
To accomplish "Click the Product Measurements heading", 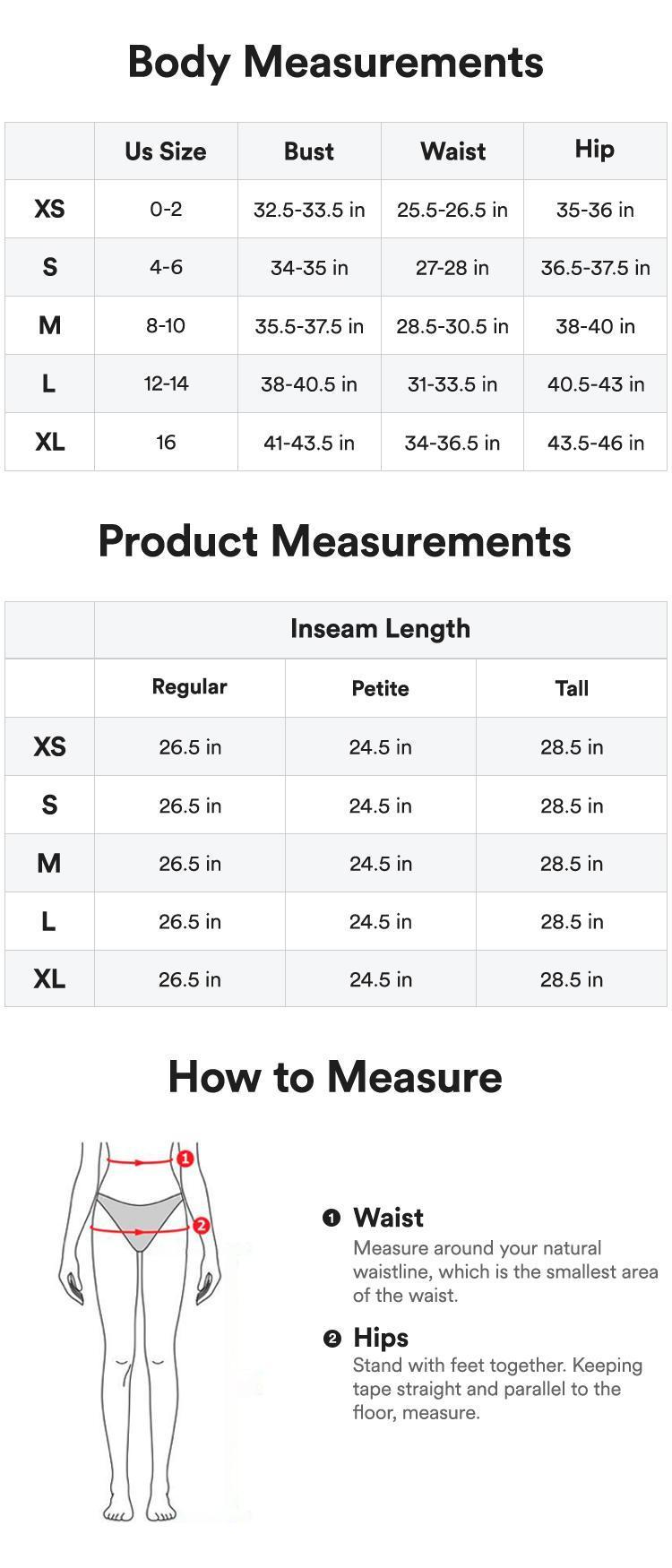I will pos(334,541).
